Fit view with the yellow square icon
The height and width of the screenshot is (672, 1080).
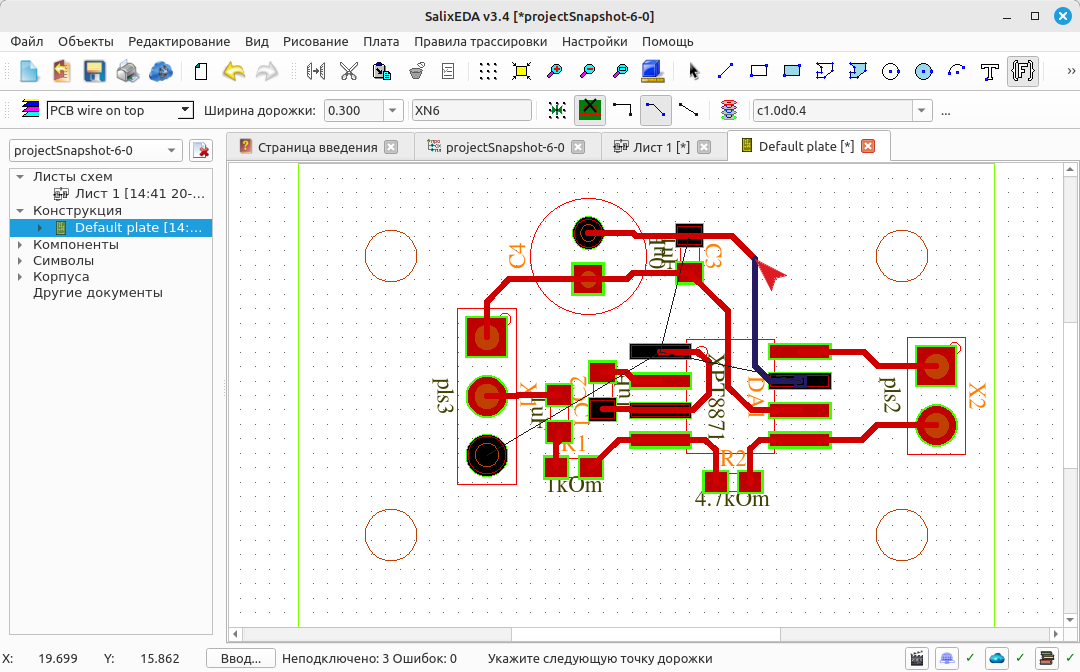point(521,71)
